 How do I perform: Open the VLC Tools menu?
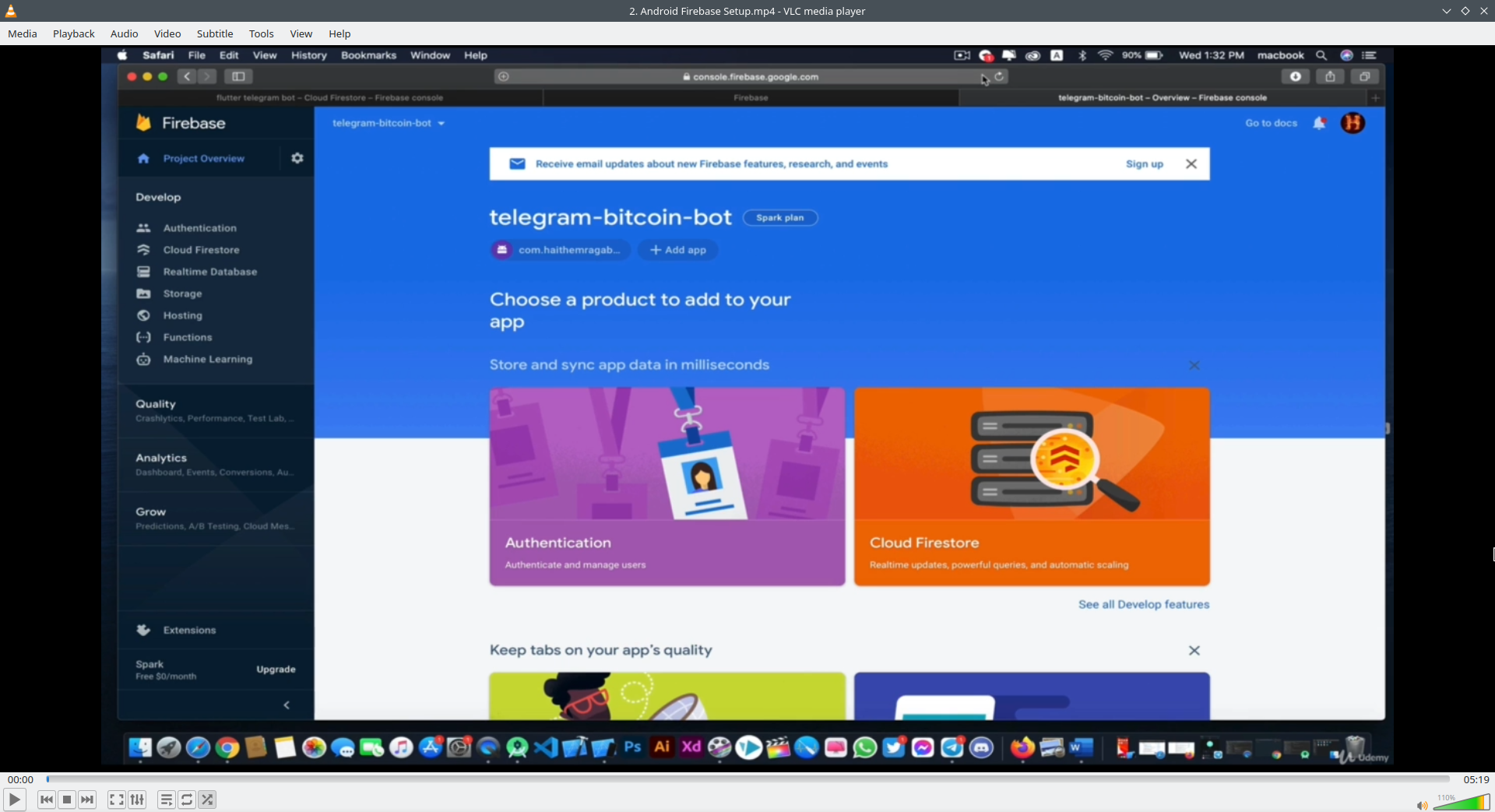(x=262, y=33)
